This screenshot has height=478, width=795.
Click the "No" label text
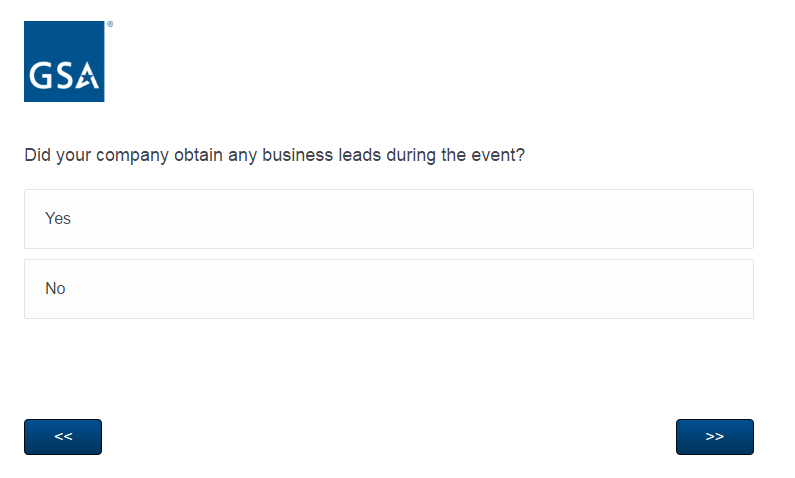click(x=55, y=289)
